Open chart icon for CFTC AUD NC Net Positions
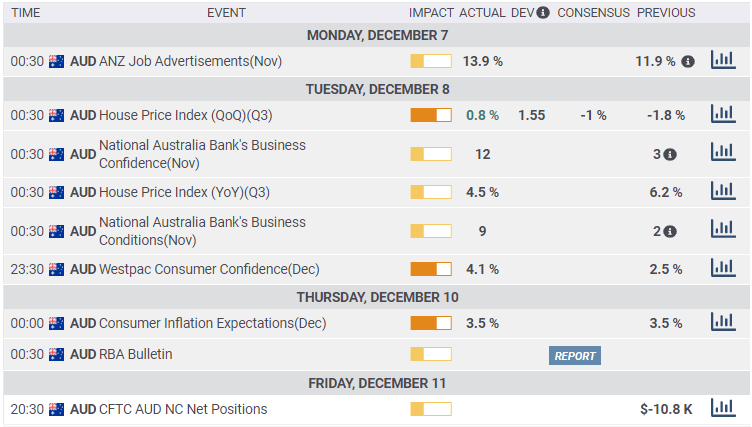The height and width of the screenshot is (427, 752). (x=722, y=408)
